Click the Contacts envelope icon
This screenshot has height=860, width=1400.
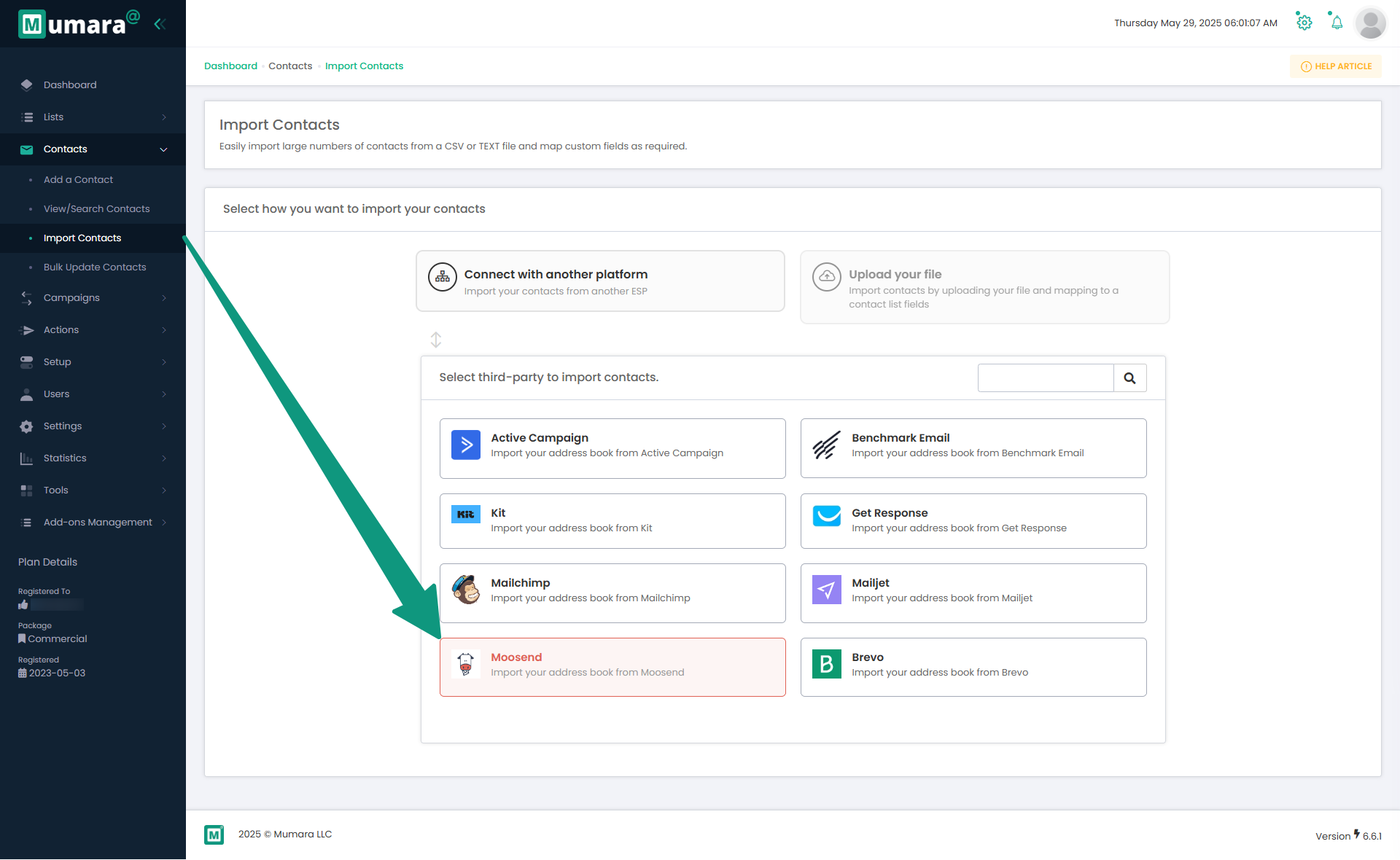pyautogui.click(x=26, y=149)
